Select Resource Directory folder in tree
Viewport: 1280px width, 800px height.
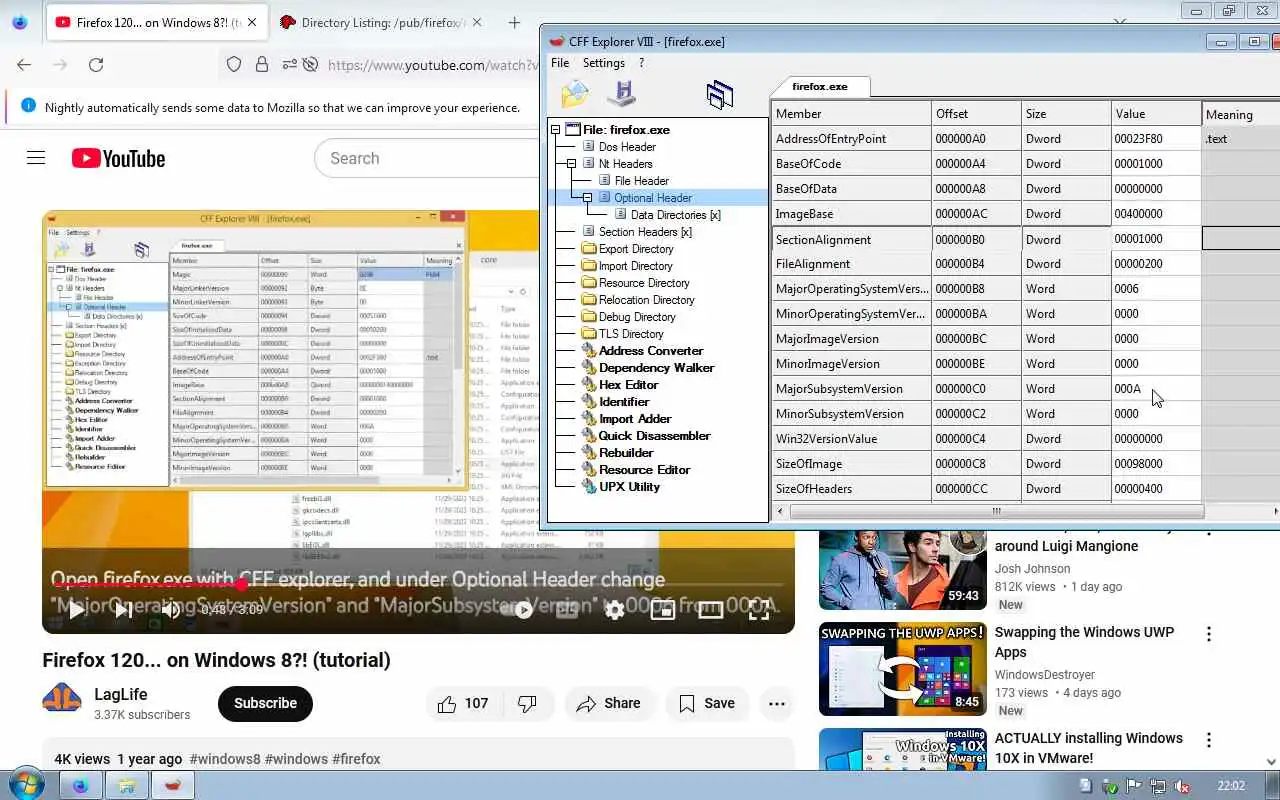coord(644,283)
